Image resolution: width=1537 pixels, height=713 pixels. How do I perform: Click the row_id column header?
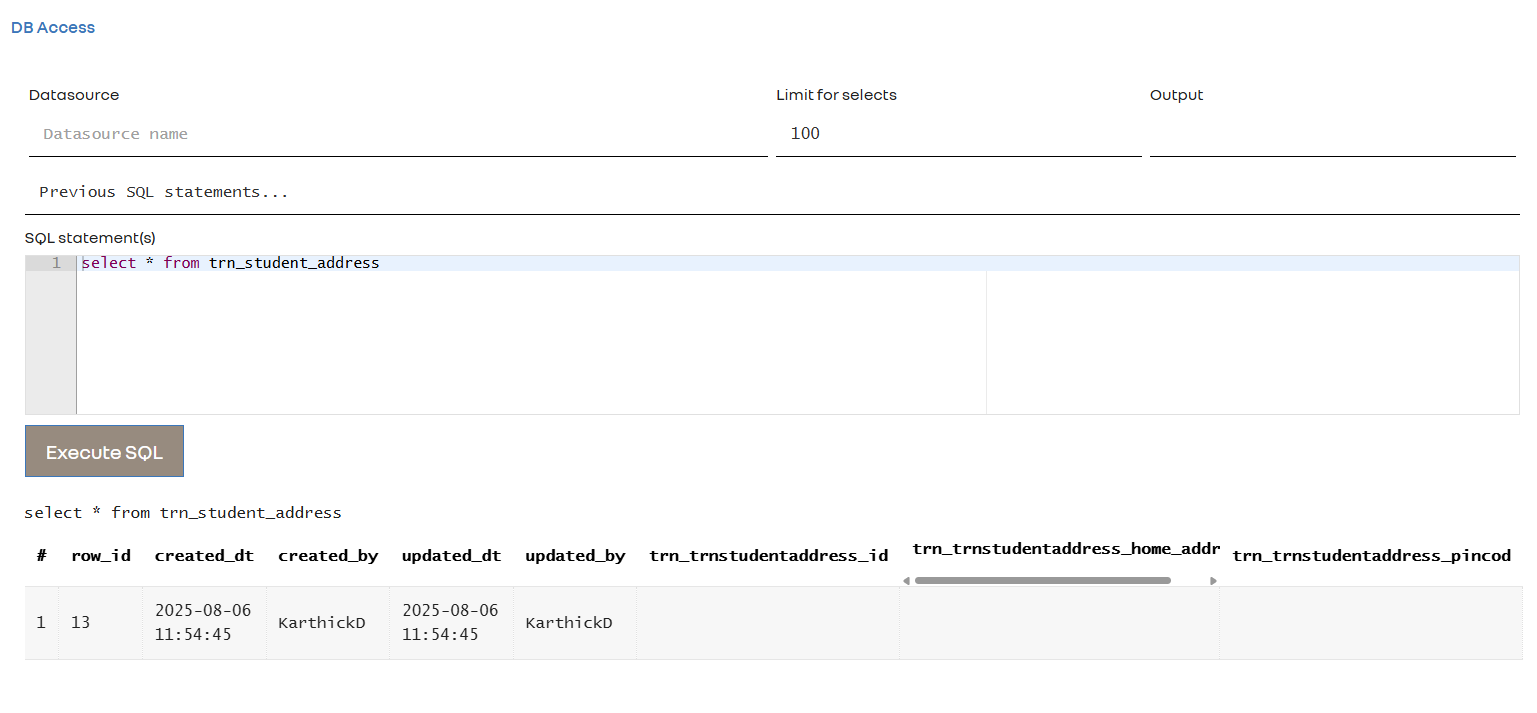(100, 556)
